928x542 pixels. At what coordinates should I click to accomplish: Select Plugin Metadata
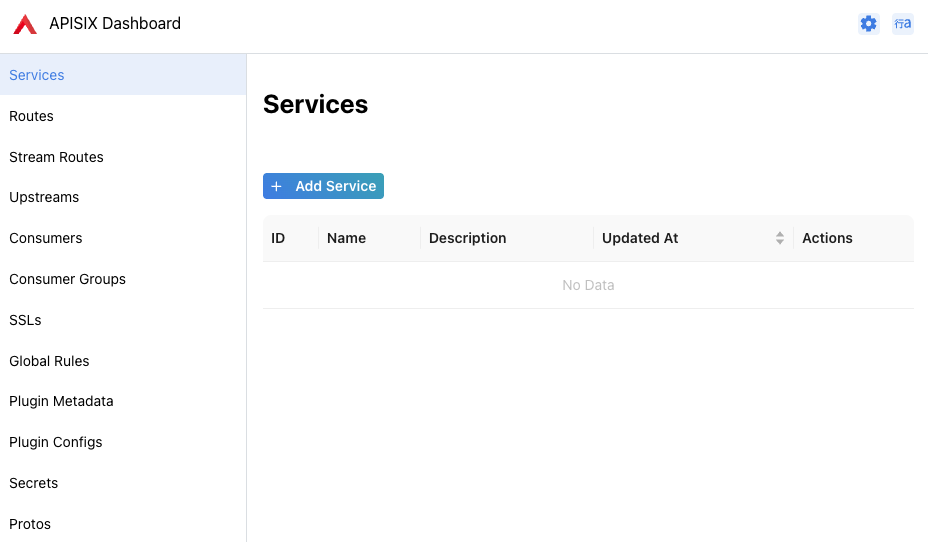tap(123, 401)
